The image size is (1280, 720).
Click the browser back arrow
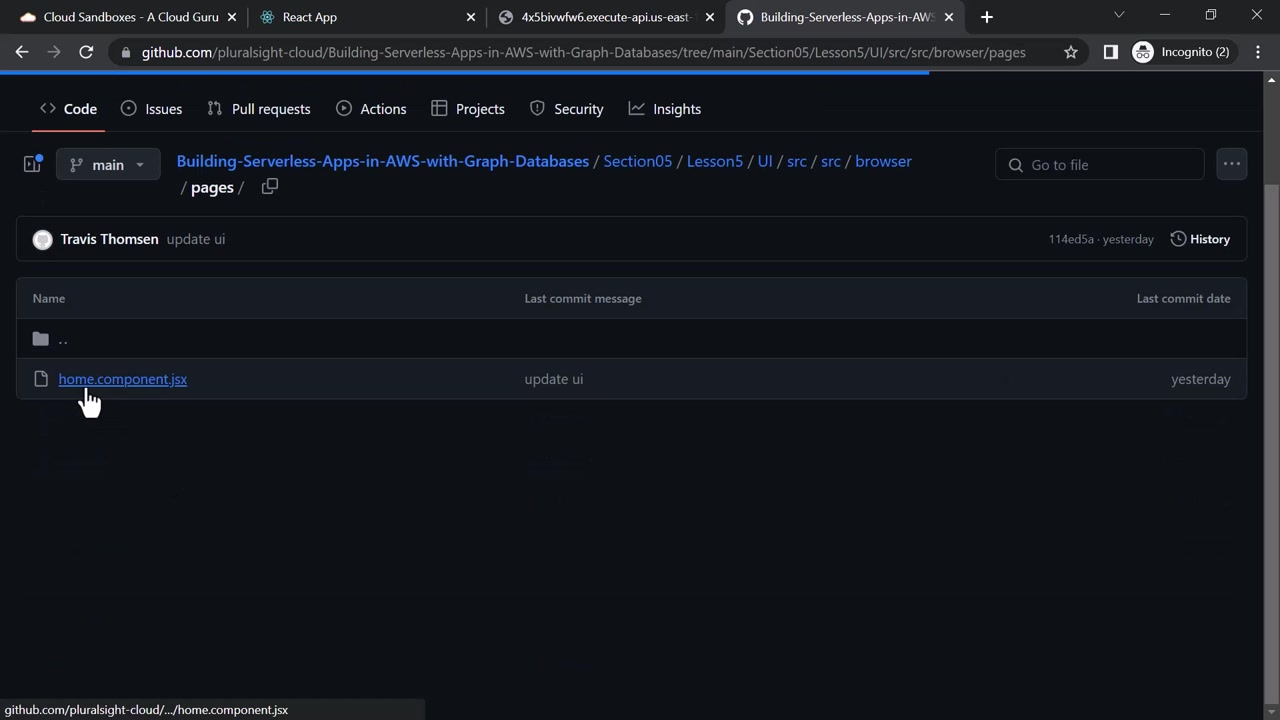pos(22,52)
